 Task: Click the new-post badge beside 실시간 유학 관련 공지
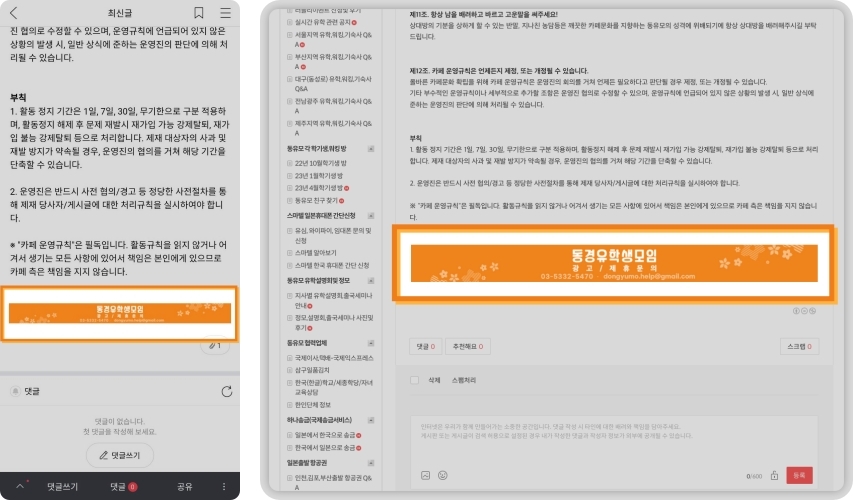tap(354, 22)
